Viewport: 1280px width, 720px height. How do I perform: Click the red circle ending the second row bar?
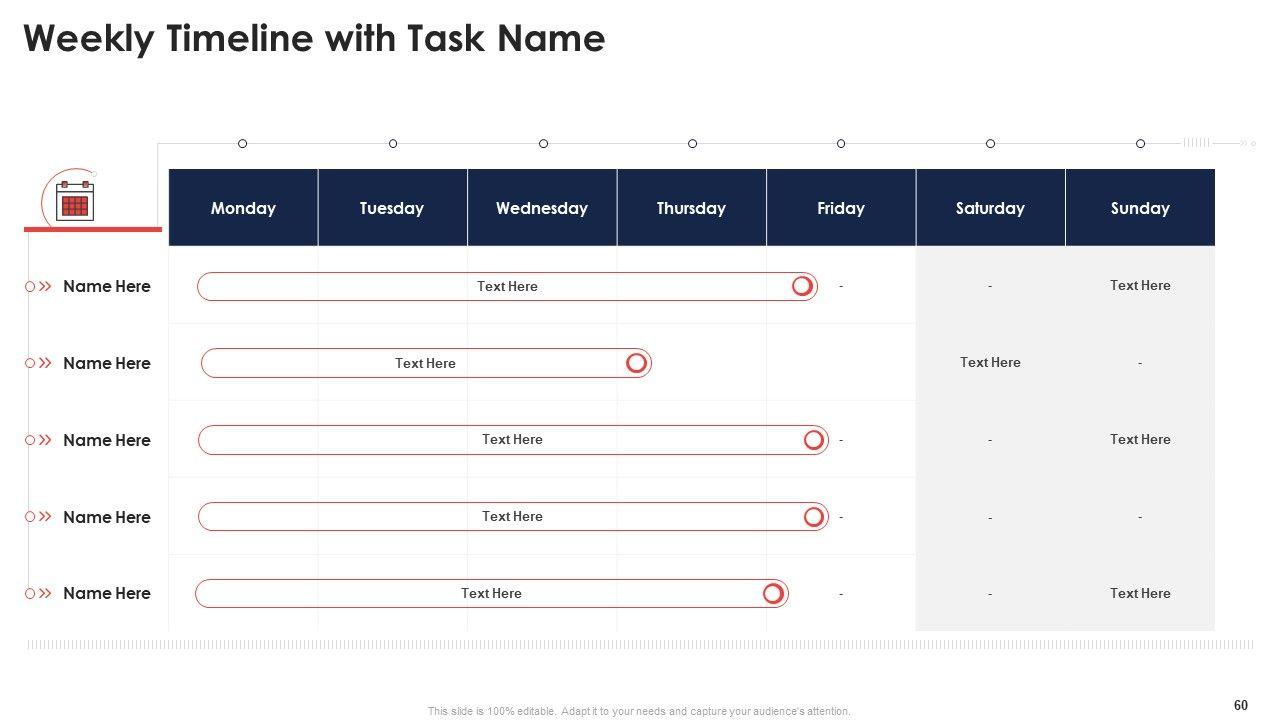636,363
